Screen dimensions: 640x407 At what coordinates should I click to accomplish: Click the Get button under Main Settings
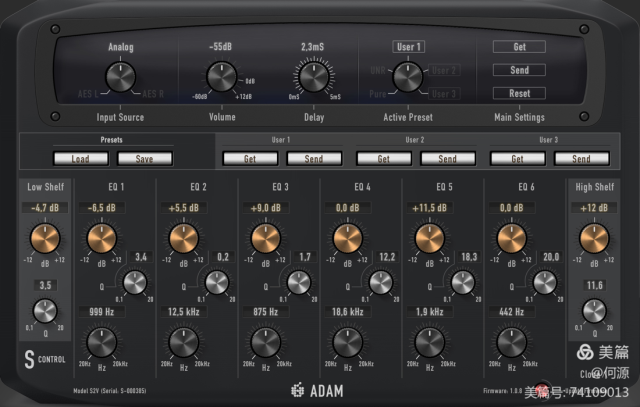(519, 47)
